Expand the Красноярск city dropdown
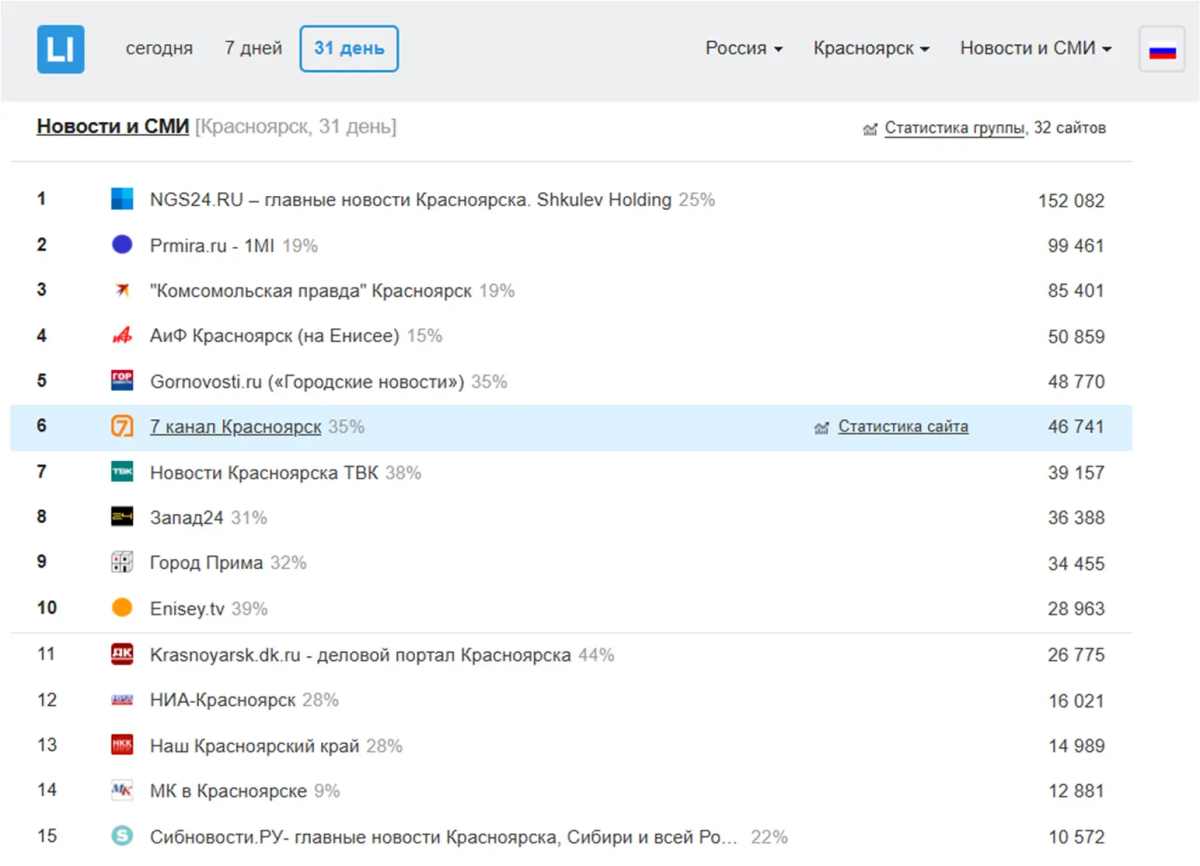This screenshot has width=1200, height=866. pyautogui.click(x=871, y=49)
